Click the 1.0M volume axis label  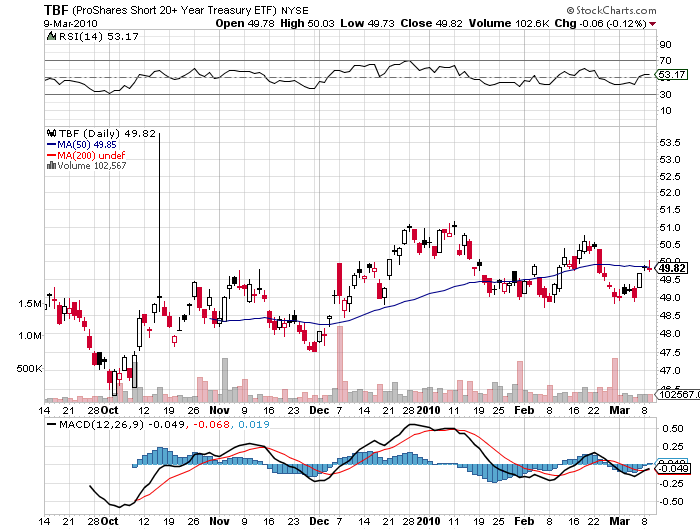click(30, 335)
